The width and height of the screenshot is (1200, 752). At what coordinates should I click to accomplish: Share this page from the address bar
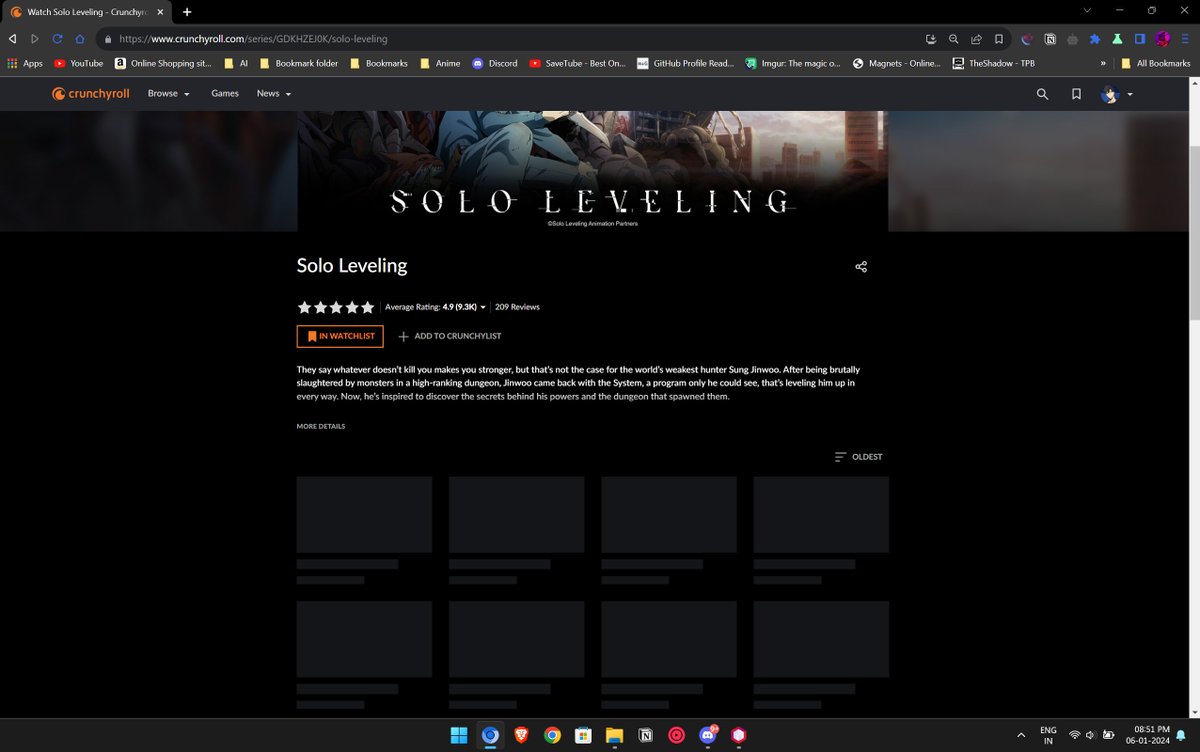pyautogui.click(x=976, y=39)
